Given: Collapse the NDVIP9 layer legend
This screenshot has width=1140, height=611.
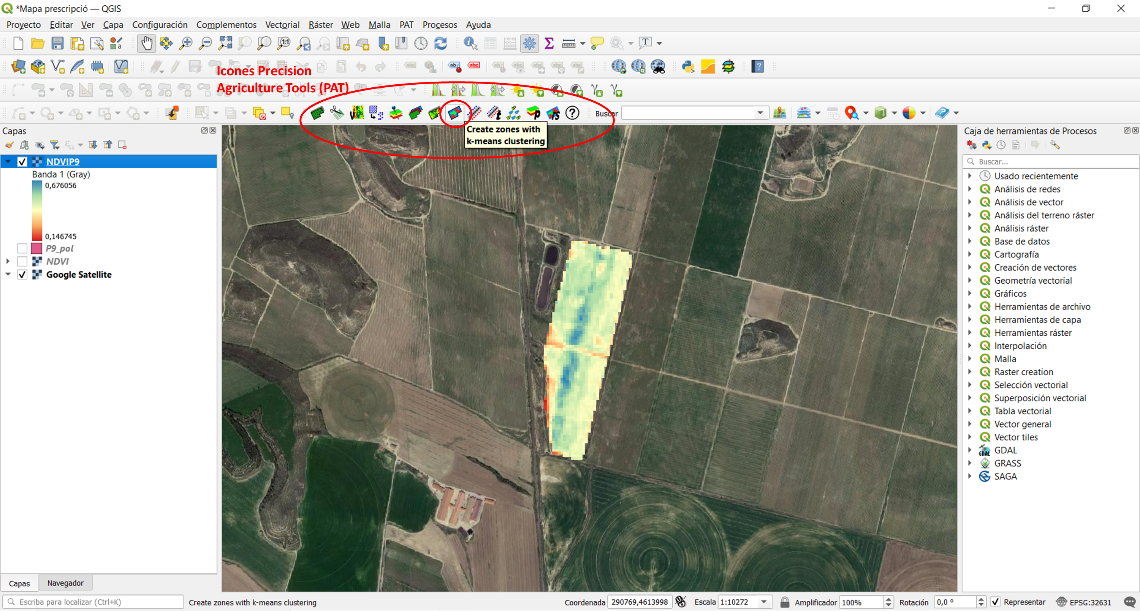Looking at the screenshot, I should [x=9, y=161].
